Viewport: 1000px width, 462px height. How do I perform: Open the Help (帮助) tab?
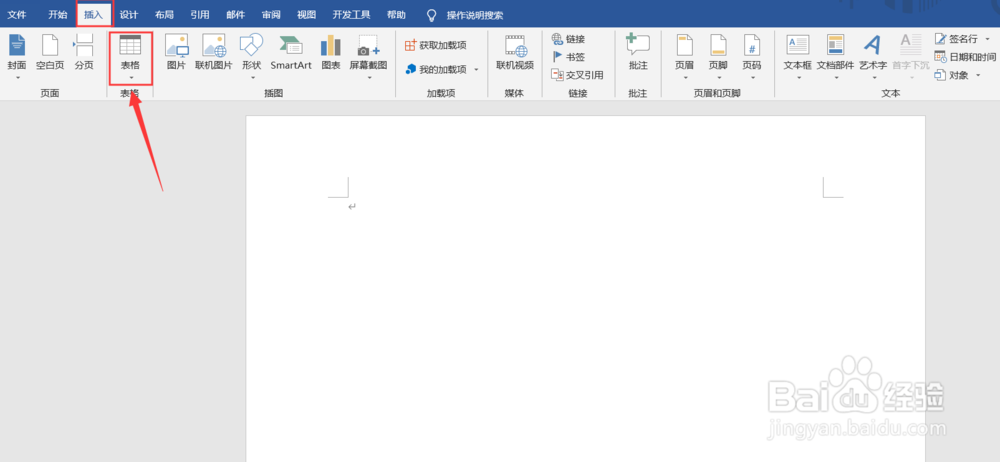(x=396, y=14)
